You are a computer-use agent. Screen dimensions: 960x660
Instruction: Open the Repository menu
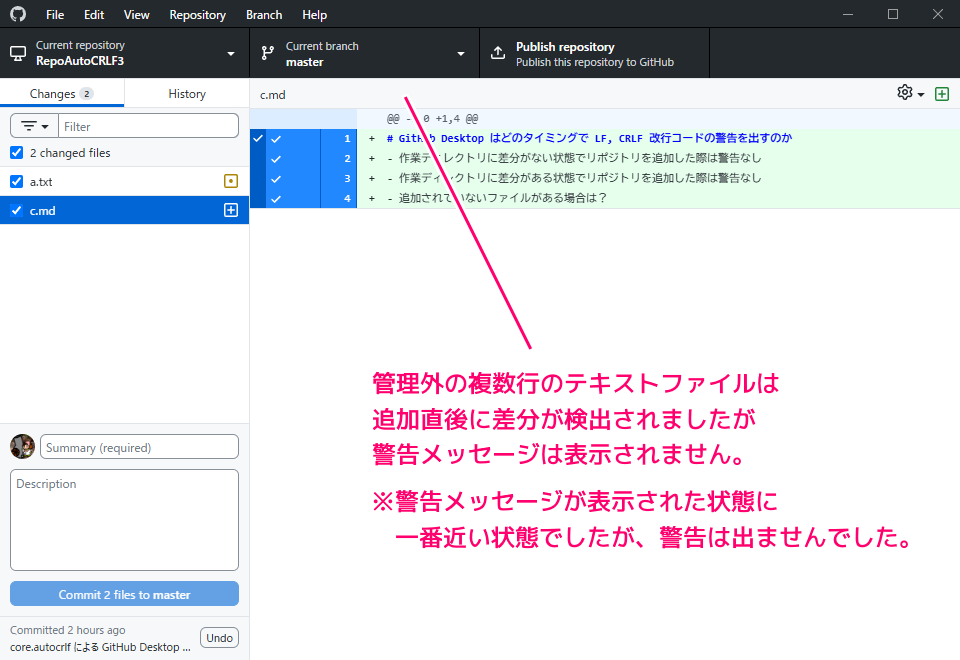pos(197,15)
